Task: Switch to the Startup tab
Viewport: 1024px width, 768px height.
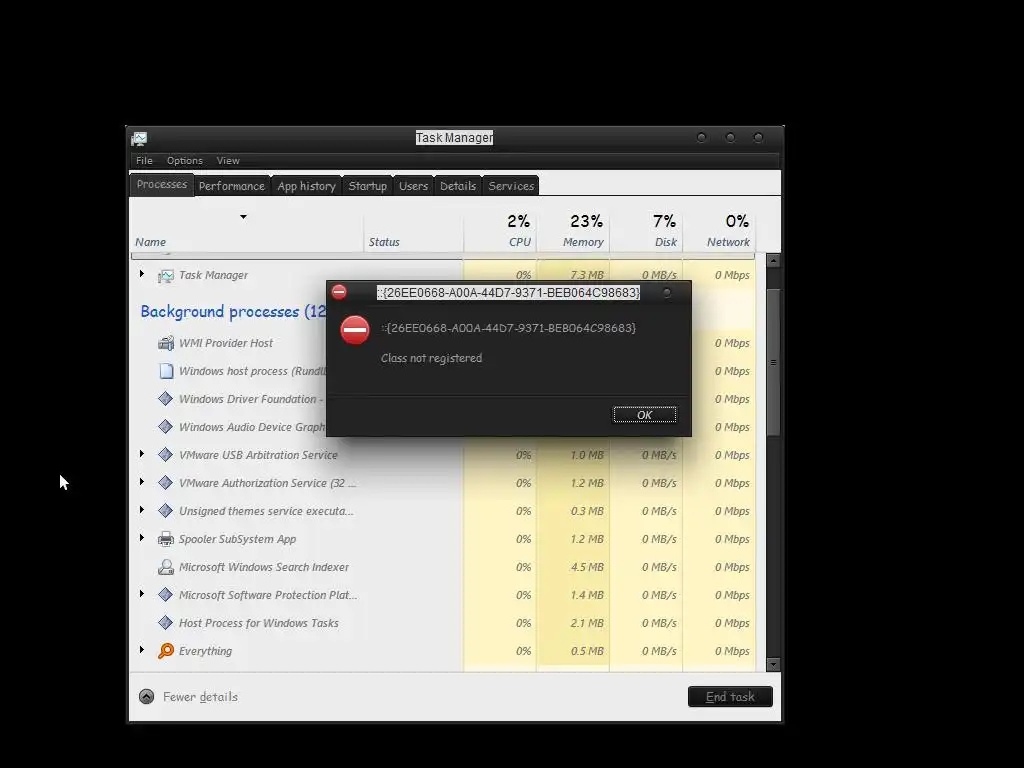Action: pos(368,186)
